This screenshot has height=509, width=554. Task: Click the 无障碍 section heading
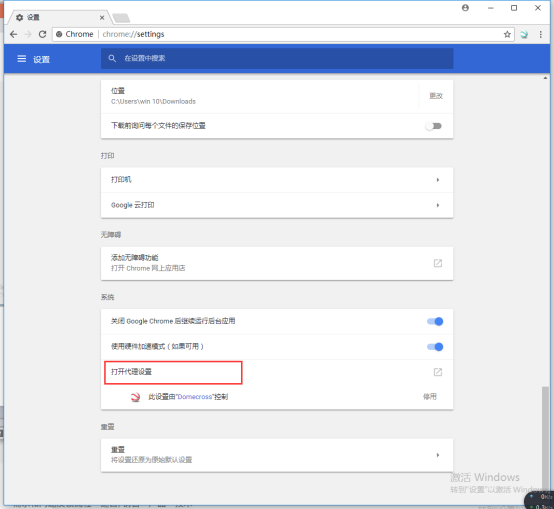111,235
